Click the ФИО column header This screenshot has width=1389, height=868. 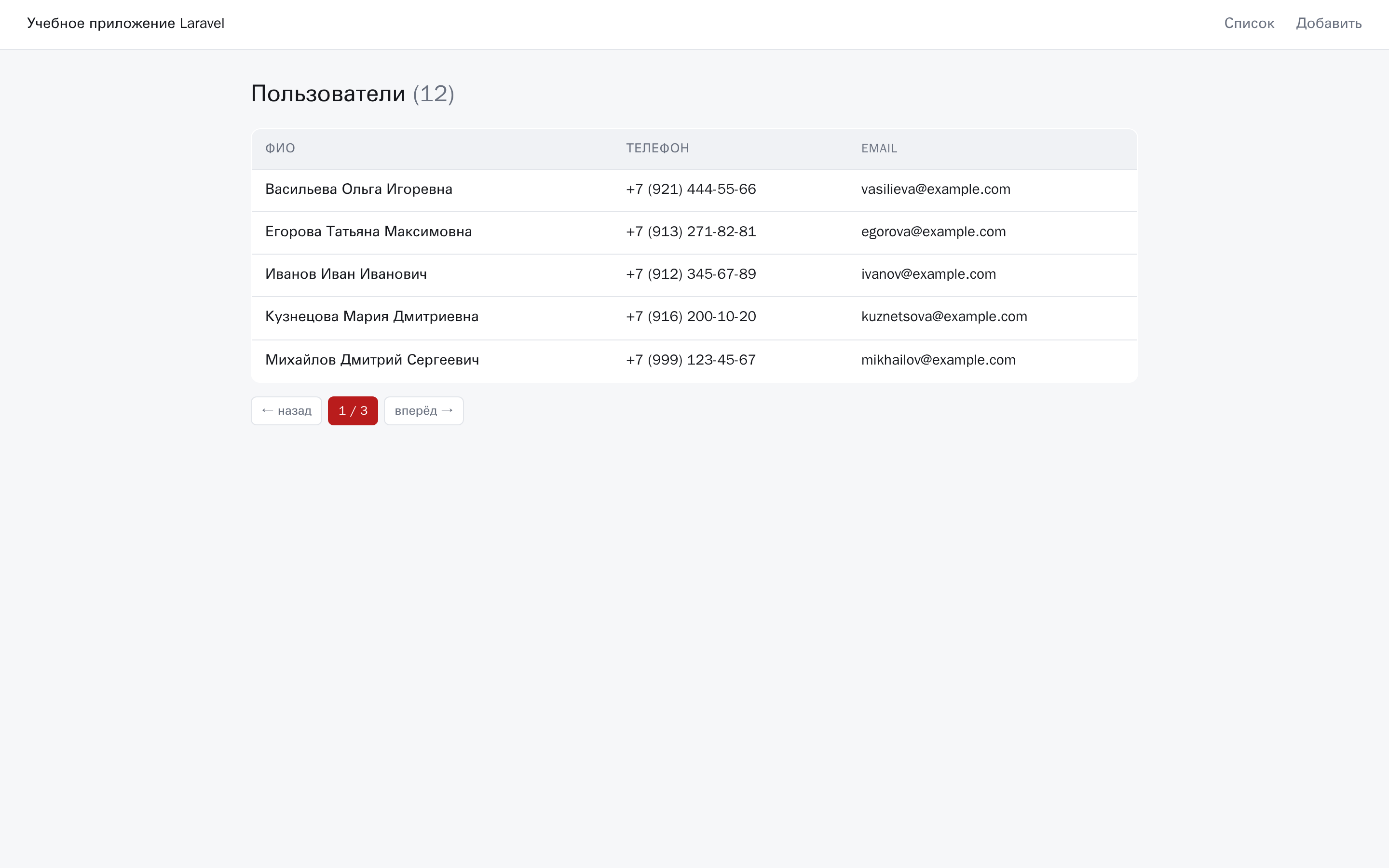click(x=280, y=148)
